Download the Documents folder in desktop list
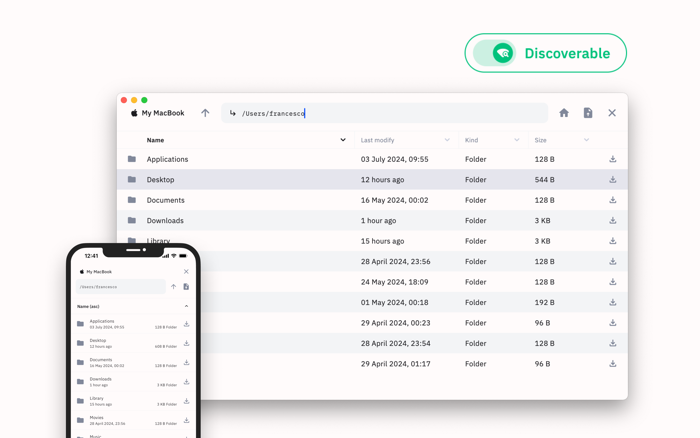This screenshot has width=700, height=438. click(612, 200)
